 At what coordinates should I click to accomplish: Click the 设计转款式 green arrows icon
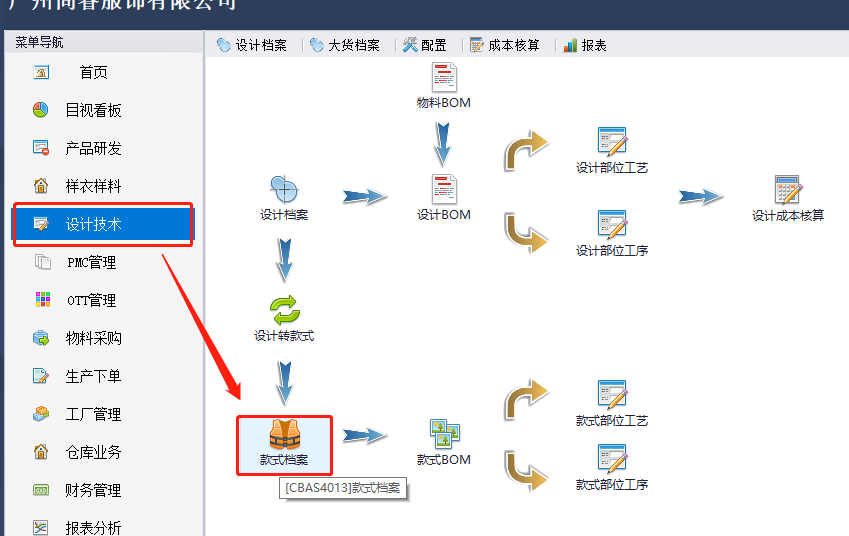click(x=284, y=310)
